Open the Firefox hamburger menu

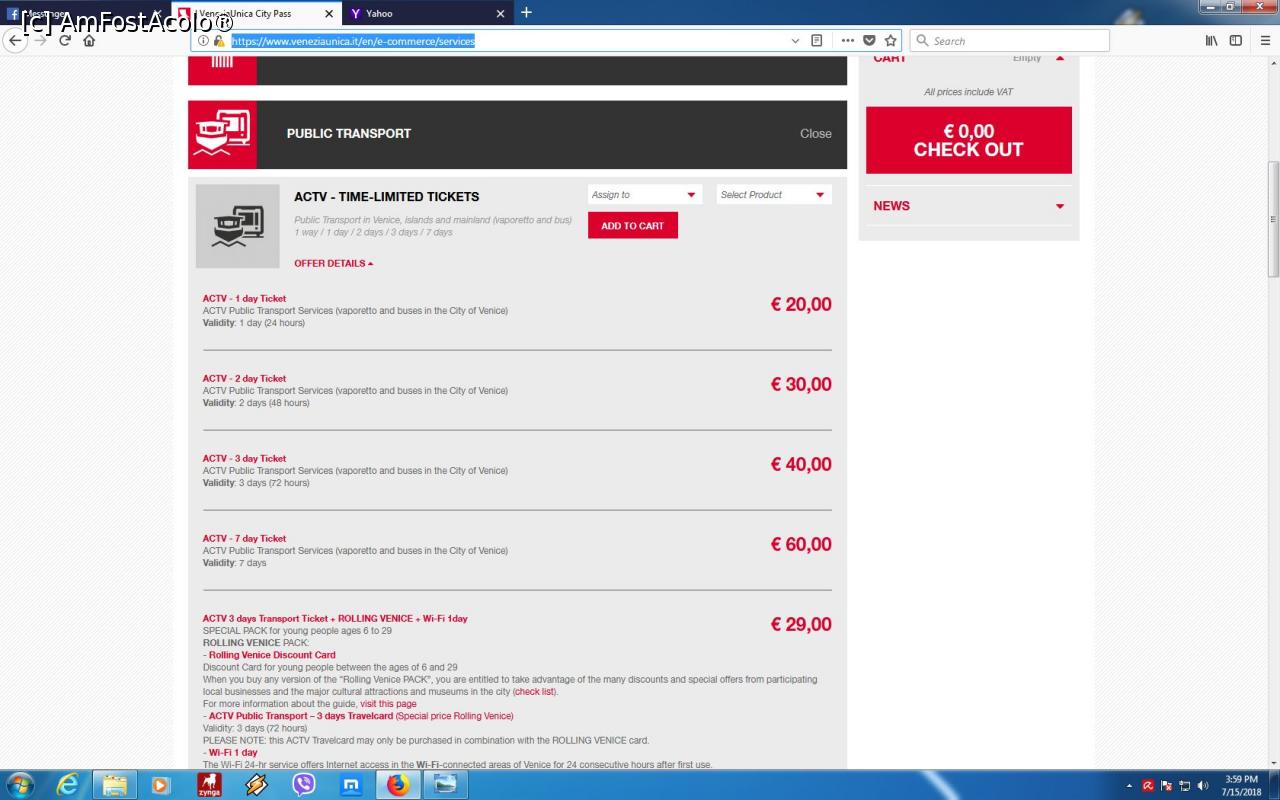tap(1264, 41)
